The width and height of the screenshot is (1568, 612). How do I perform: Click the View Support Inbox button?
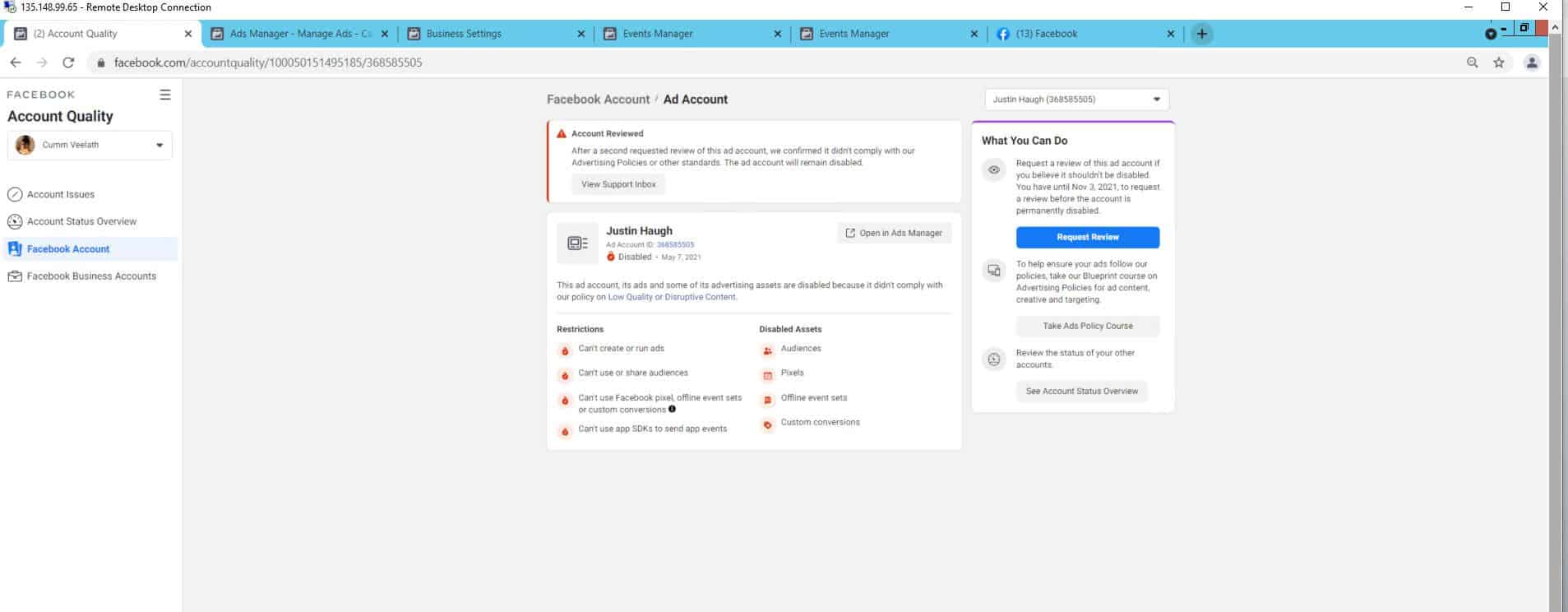point(618,184)
